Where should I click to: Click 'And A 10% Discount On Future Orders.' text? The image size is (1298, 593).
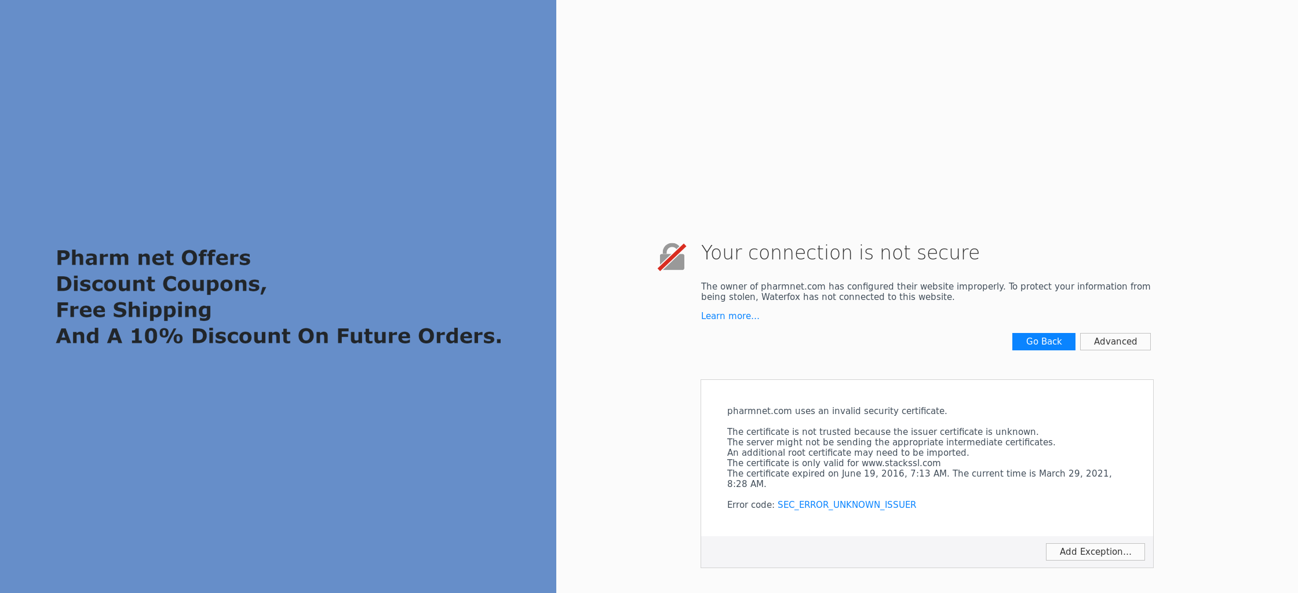[279, 336]
